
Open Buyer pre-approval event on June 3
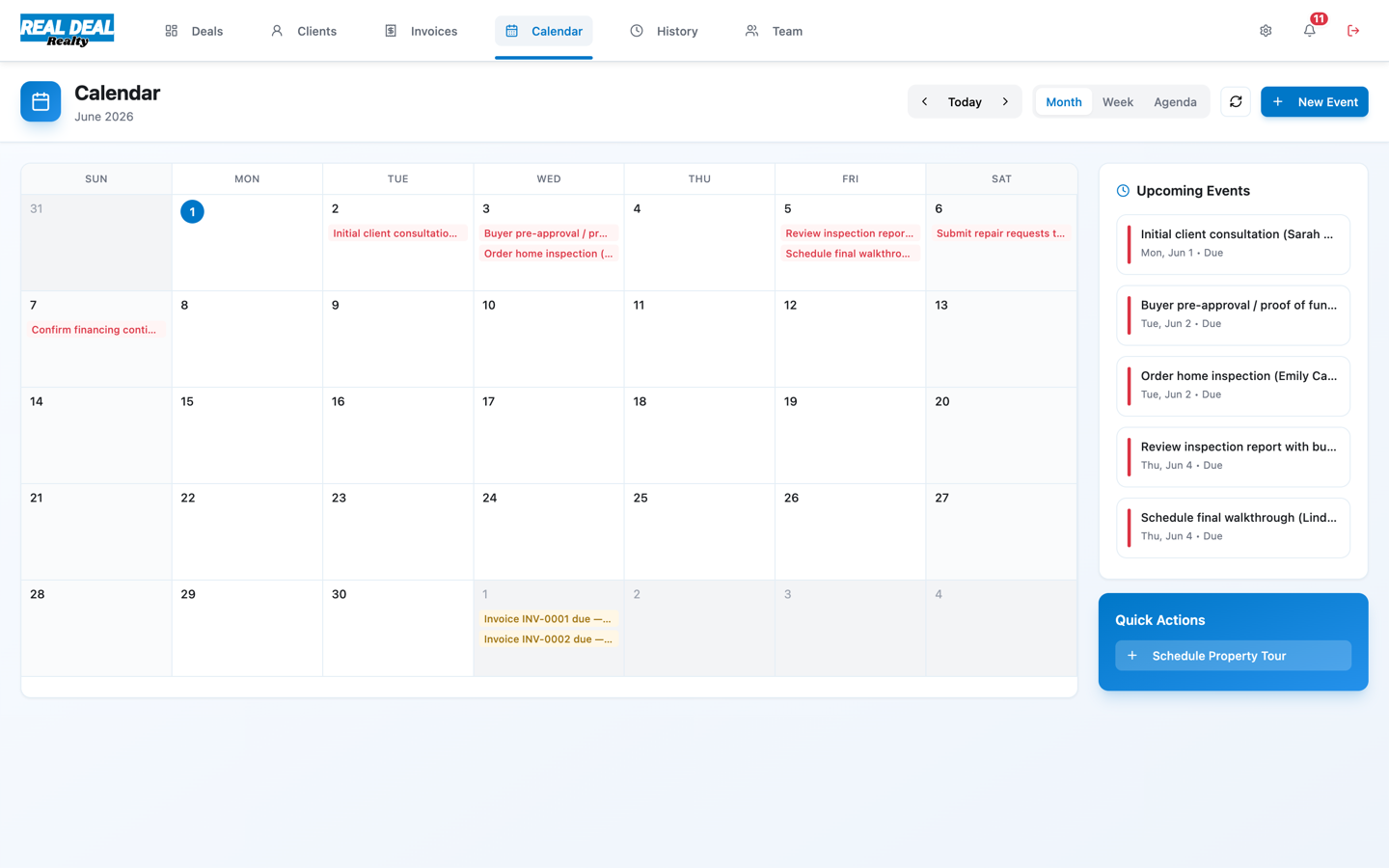click(549, 233)
